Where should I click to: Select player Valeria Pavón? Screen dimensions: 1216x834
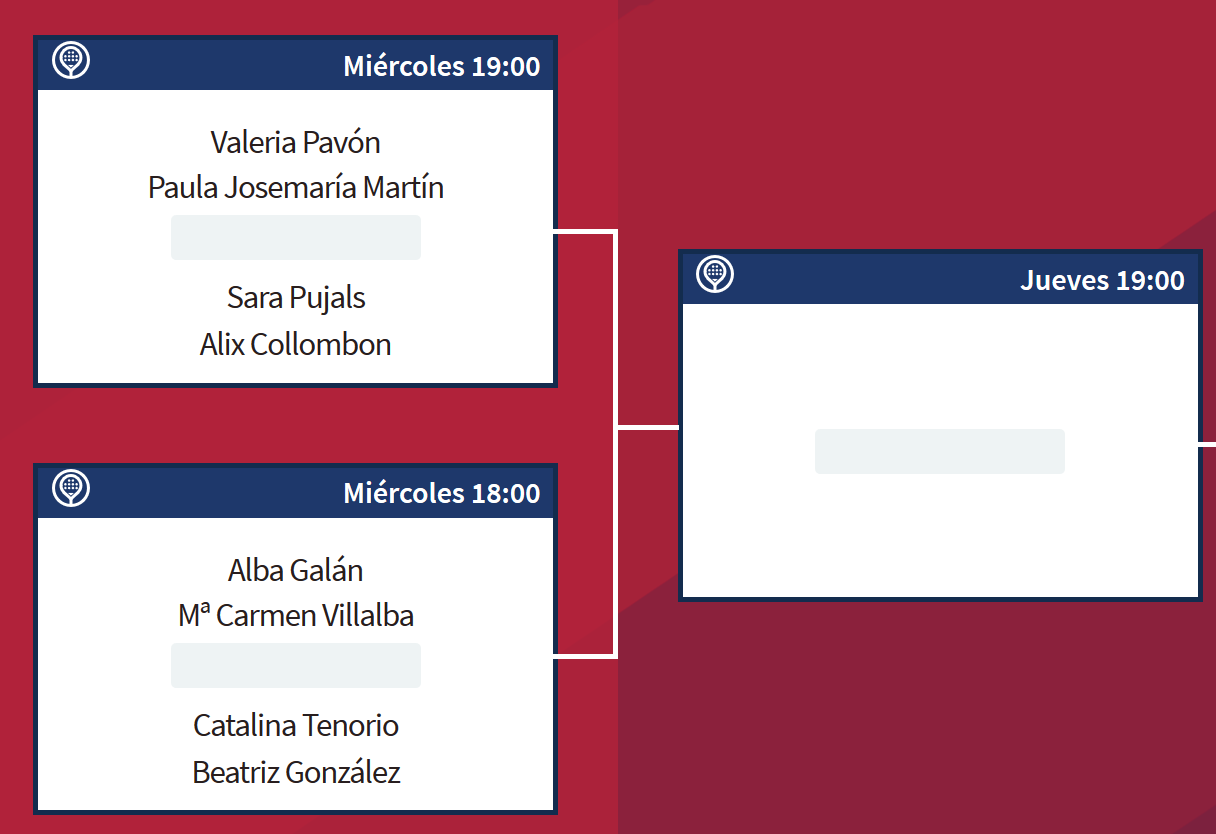(x=296, y=142)
